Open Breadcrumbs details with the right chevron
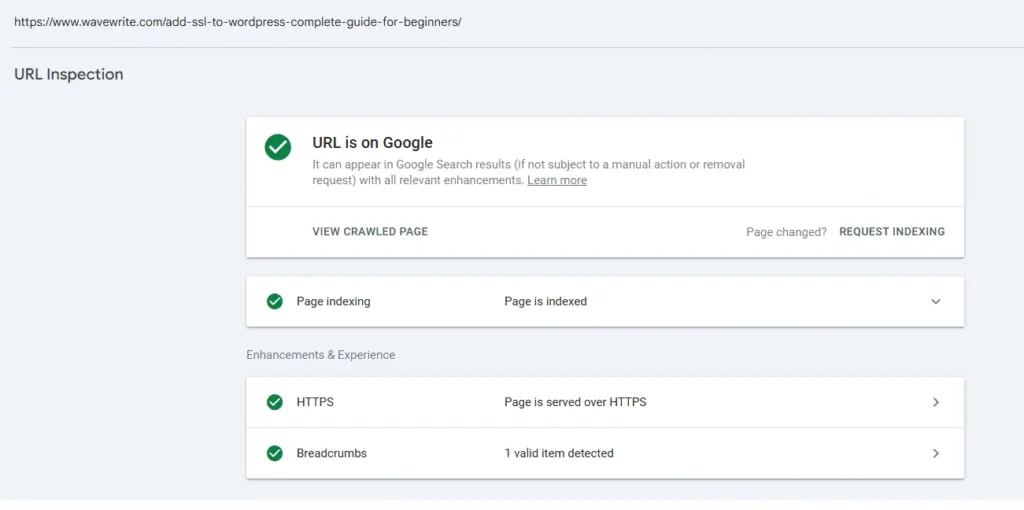The width and height of the screenshot is (1024, 510). pos(936,453)
